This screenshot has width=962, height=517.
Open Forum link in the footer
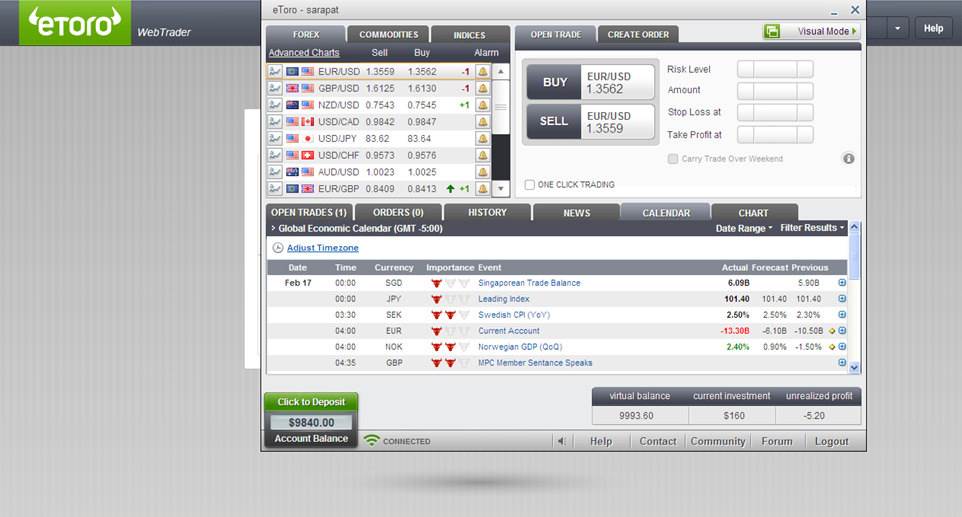(777, 441)
